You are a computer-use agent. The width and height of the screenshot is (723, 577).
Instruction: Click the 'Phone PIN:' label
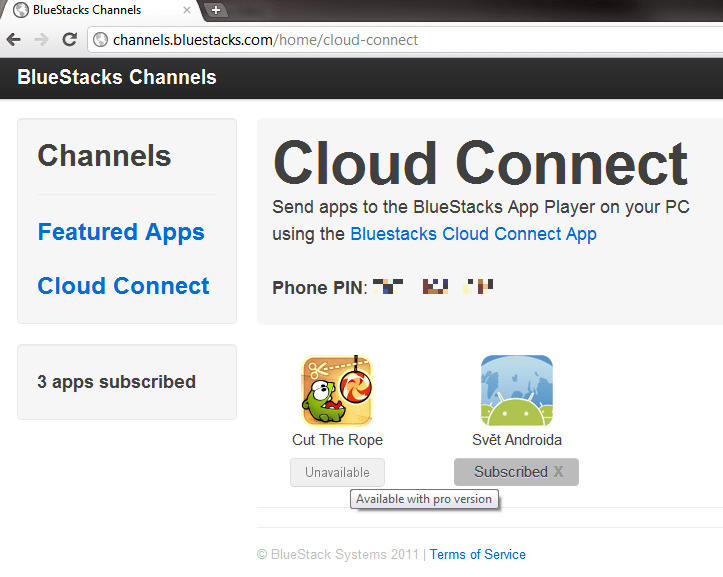point(319,288)
